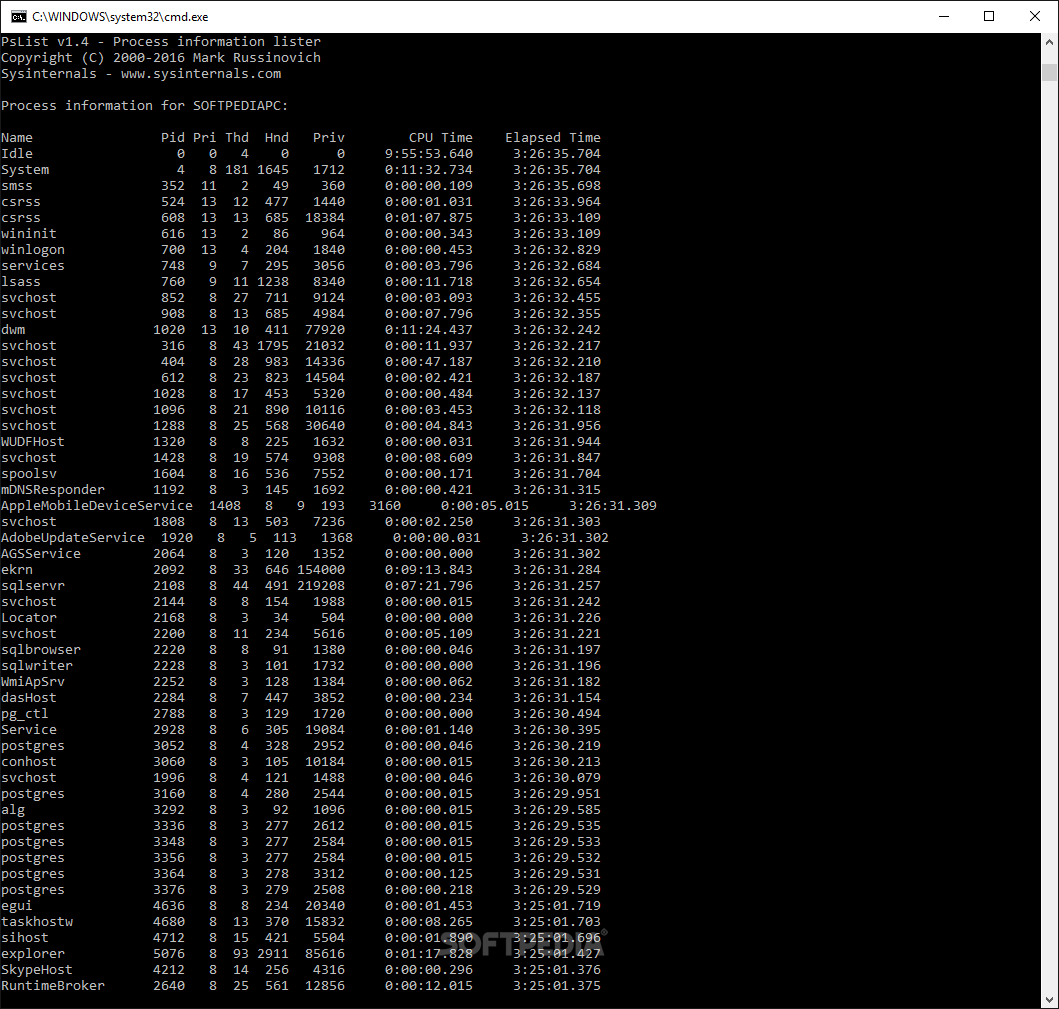Click the 'wininit' process name
1059x1009 pixels.
click(29, 234)
